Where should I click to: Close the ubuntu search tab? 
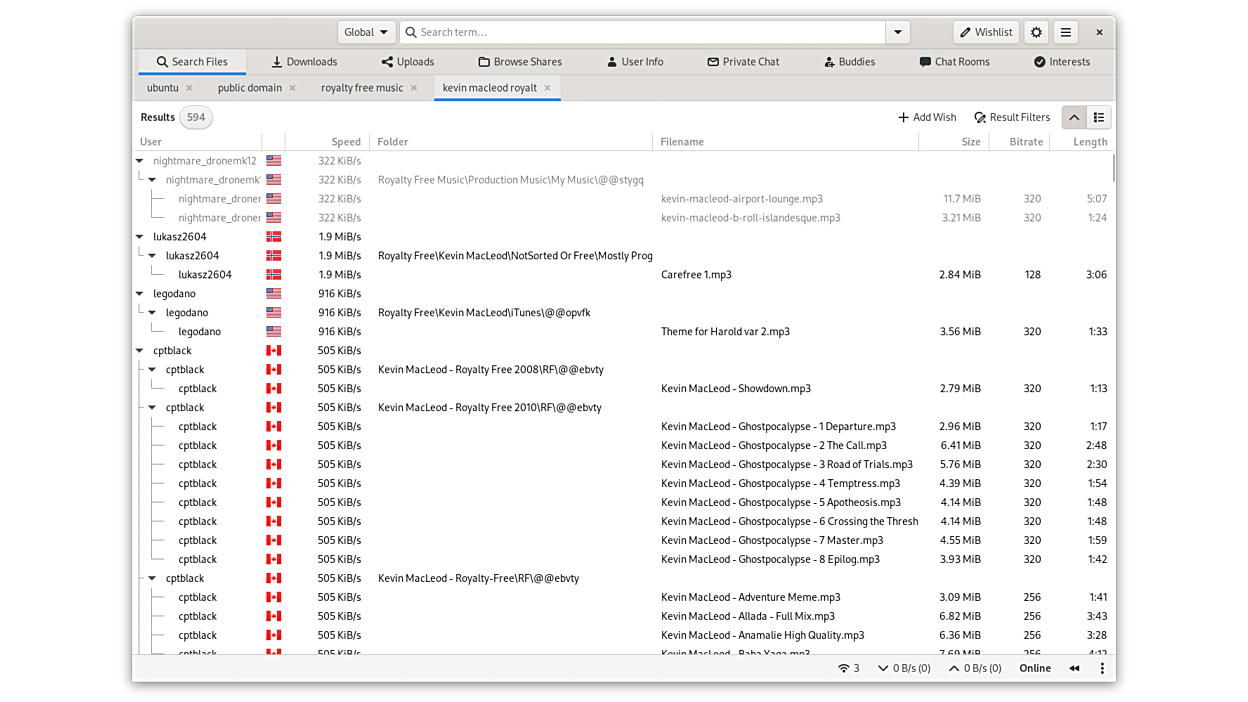click(189, 88)
